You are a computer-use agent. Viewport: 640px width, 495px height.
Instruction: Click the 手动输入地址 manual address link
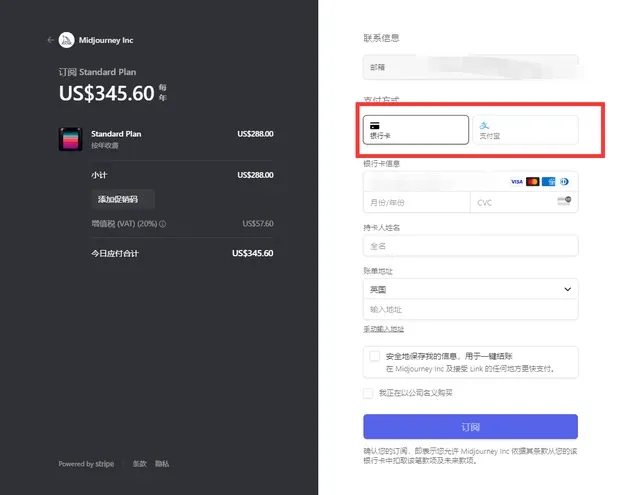point(384,329)
